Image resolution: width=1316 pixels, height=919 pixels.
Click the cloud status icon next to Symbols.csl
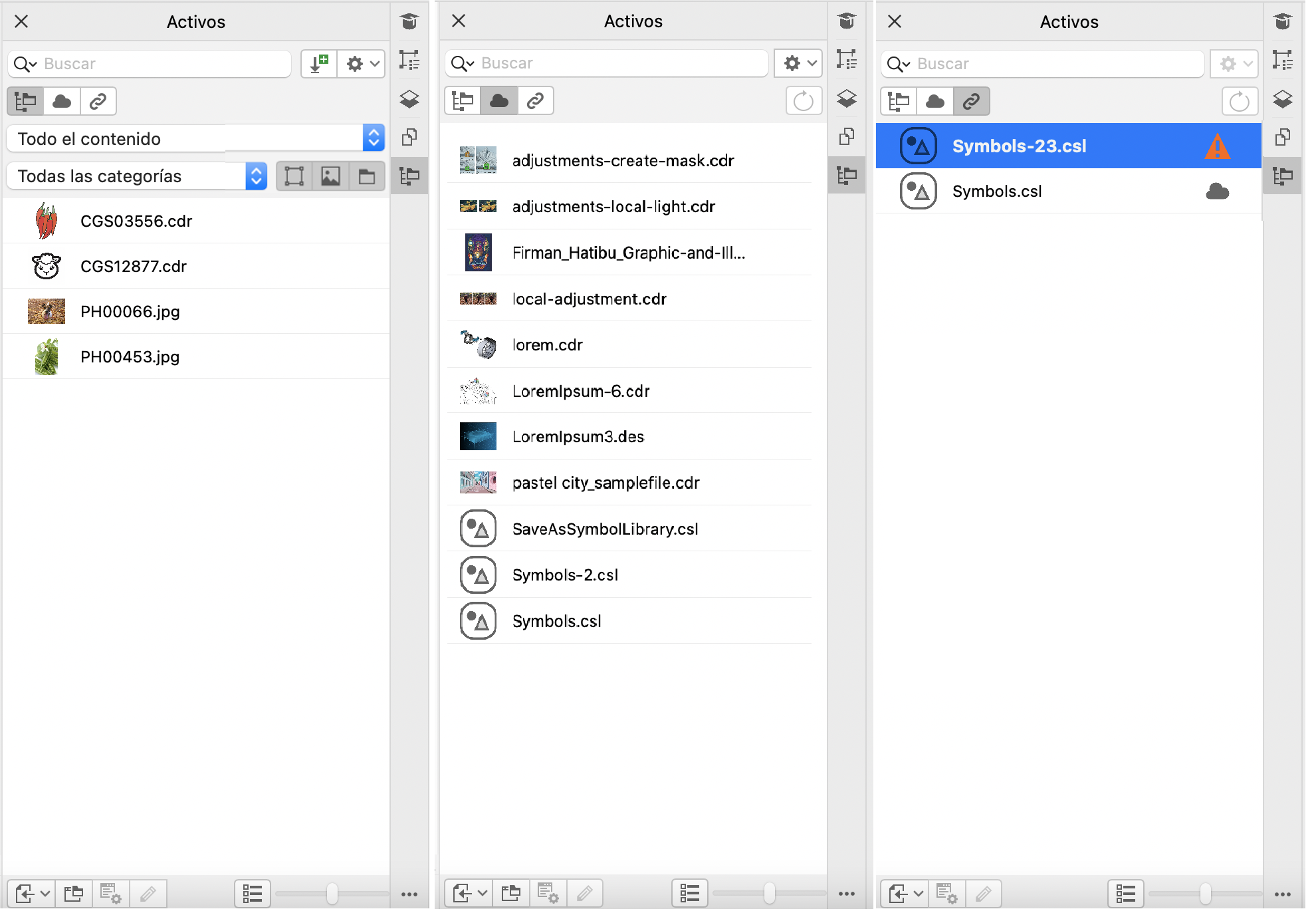pos(1216,192)
